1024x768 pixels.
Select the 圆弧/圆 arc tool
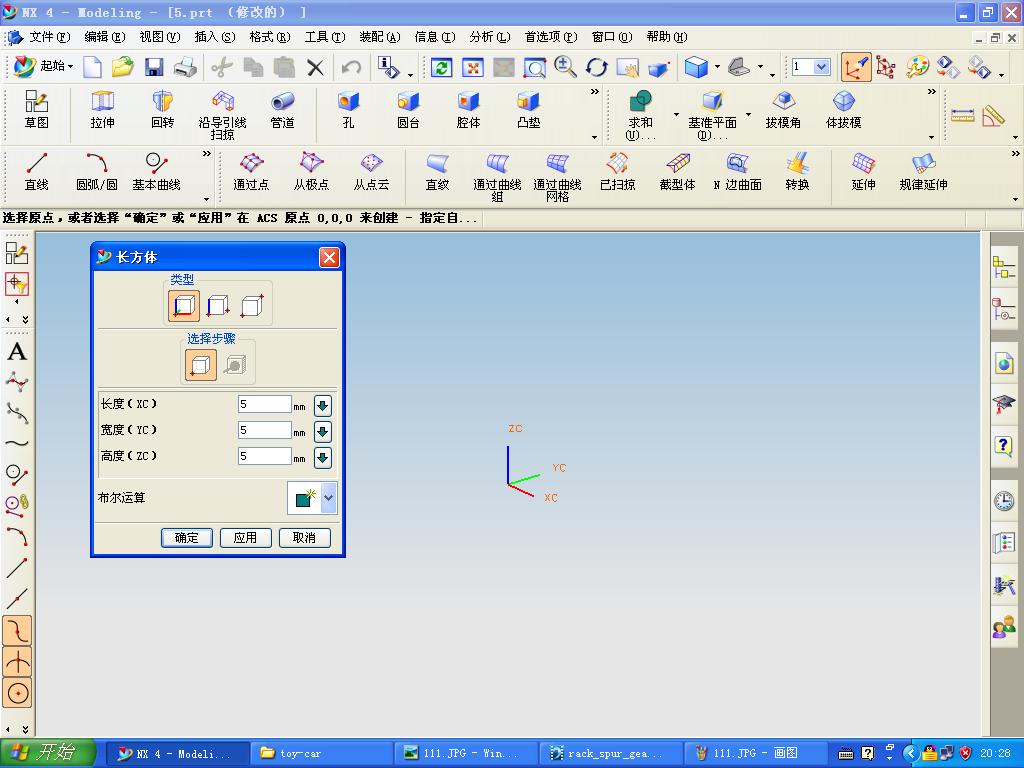tap(97, 172)
